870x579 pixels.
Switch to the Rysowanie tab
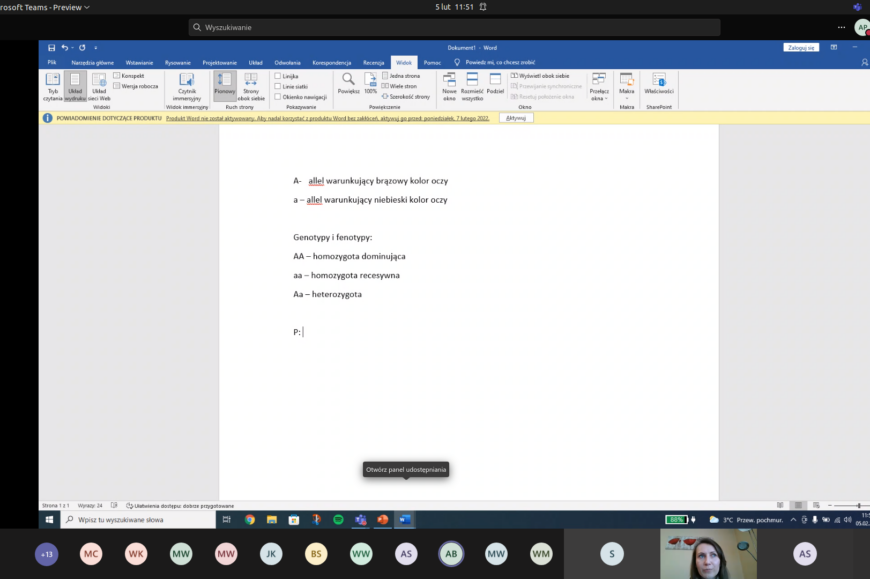178,63
